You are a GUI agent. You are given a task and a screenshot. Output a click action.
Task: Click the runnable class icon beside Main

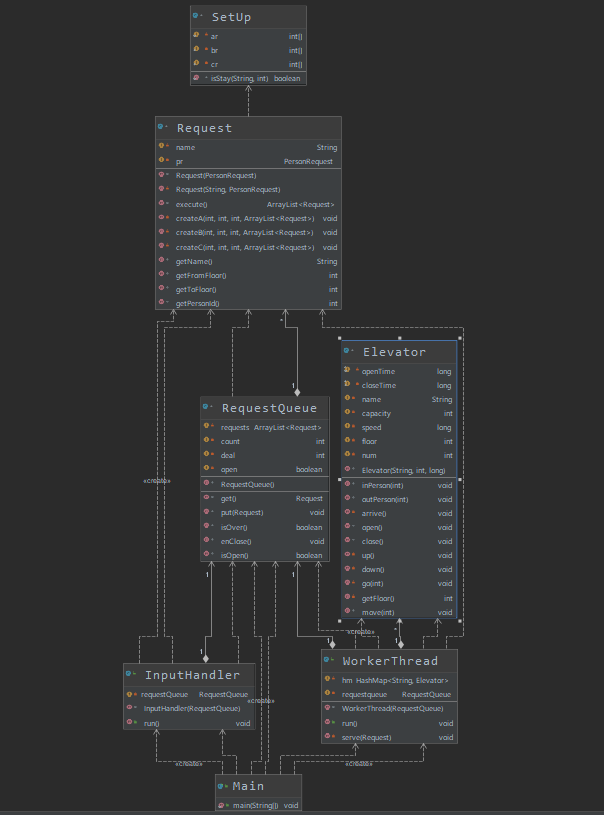coord(221,786)
